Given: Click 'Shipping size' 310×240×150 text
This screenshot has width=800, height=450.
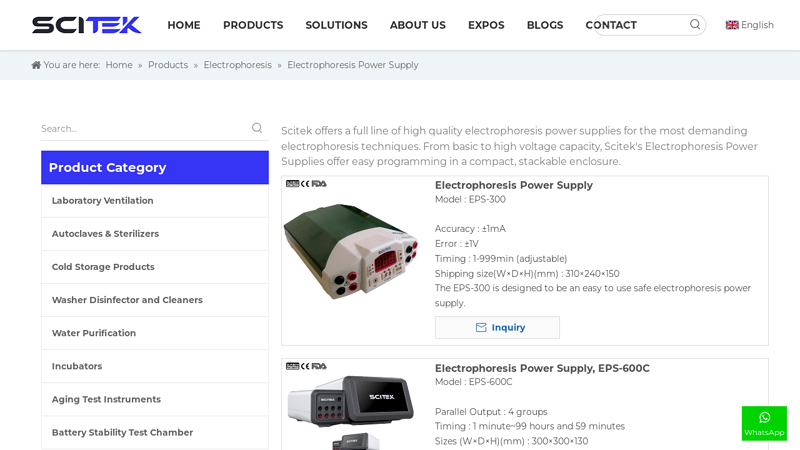Looking at the screenshot, I should tap(527, 273).
